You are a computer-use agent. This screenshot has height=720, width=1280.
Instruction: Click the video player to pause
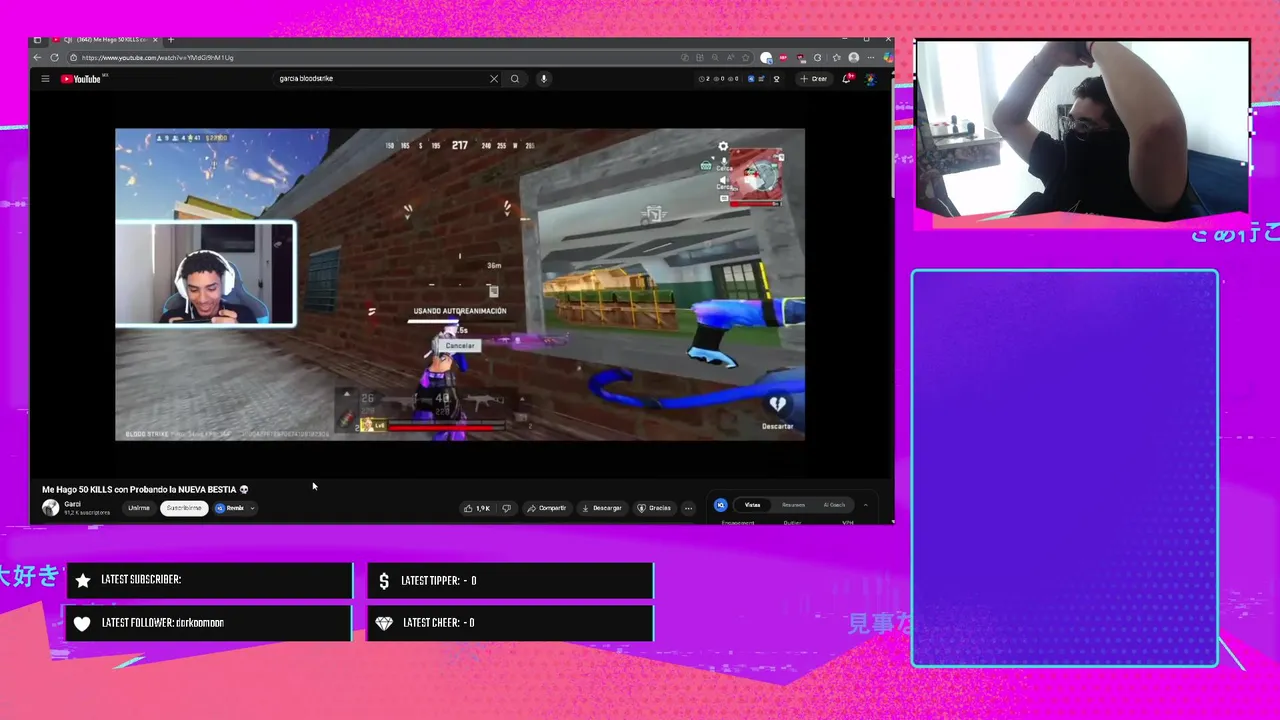(460, 284)
